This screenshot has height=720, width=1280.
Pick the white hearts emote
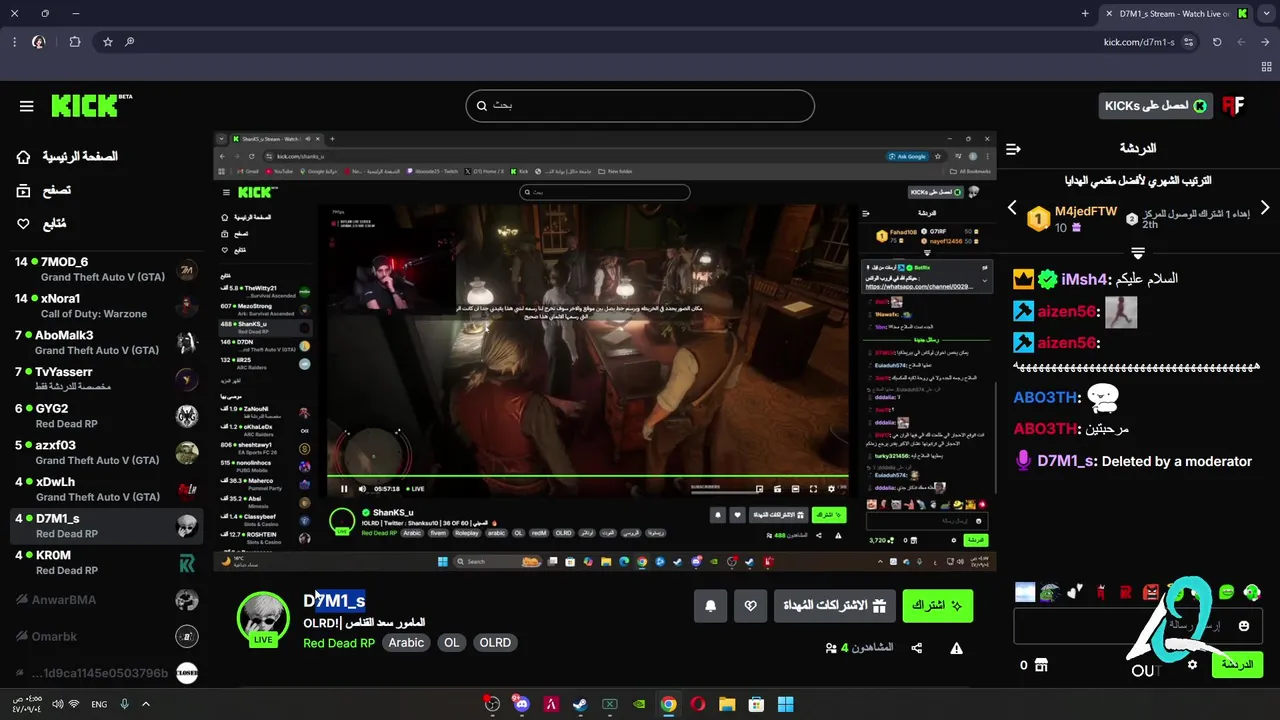(x=1075, y=592)
